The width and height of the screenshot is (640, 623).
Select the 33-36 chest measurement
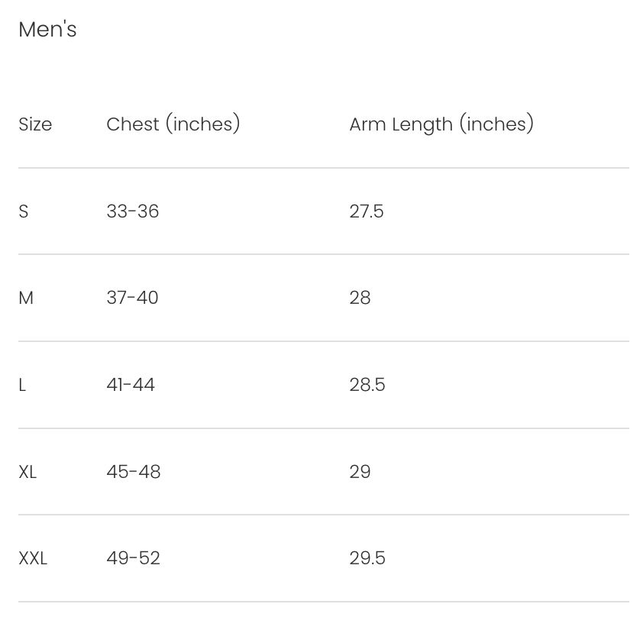[x=132, y=212]
